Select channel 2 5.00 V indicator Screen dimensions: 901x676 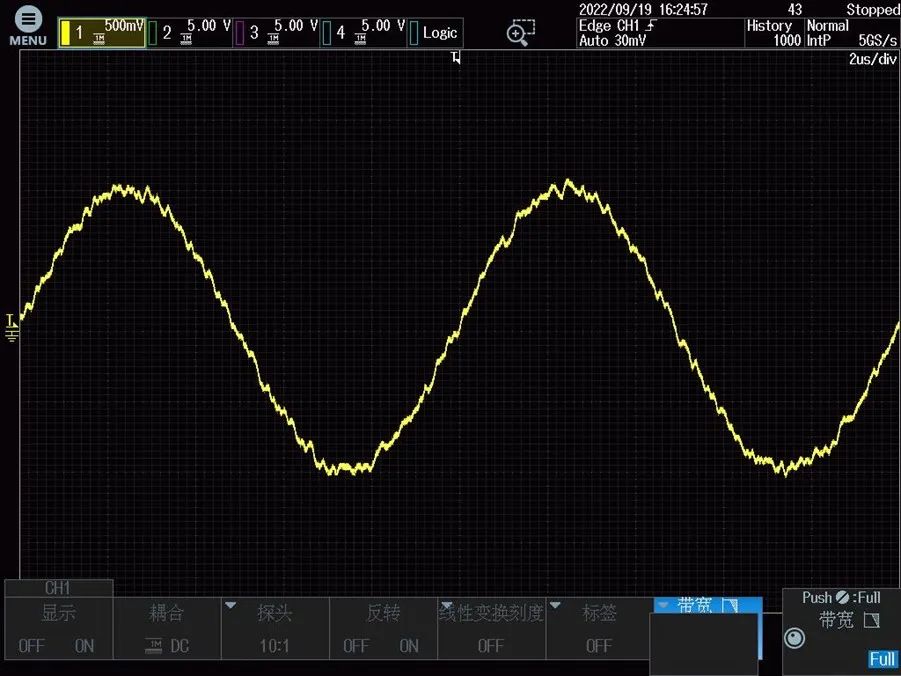click(x=189, y=33)
